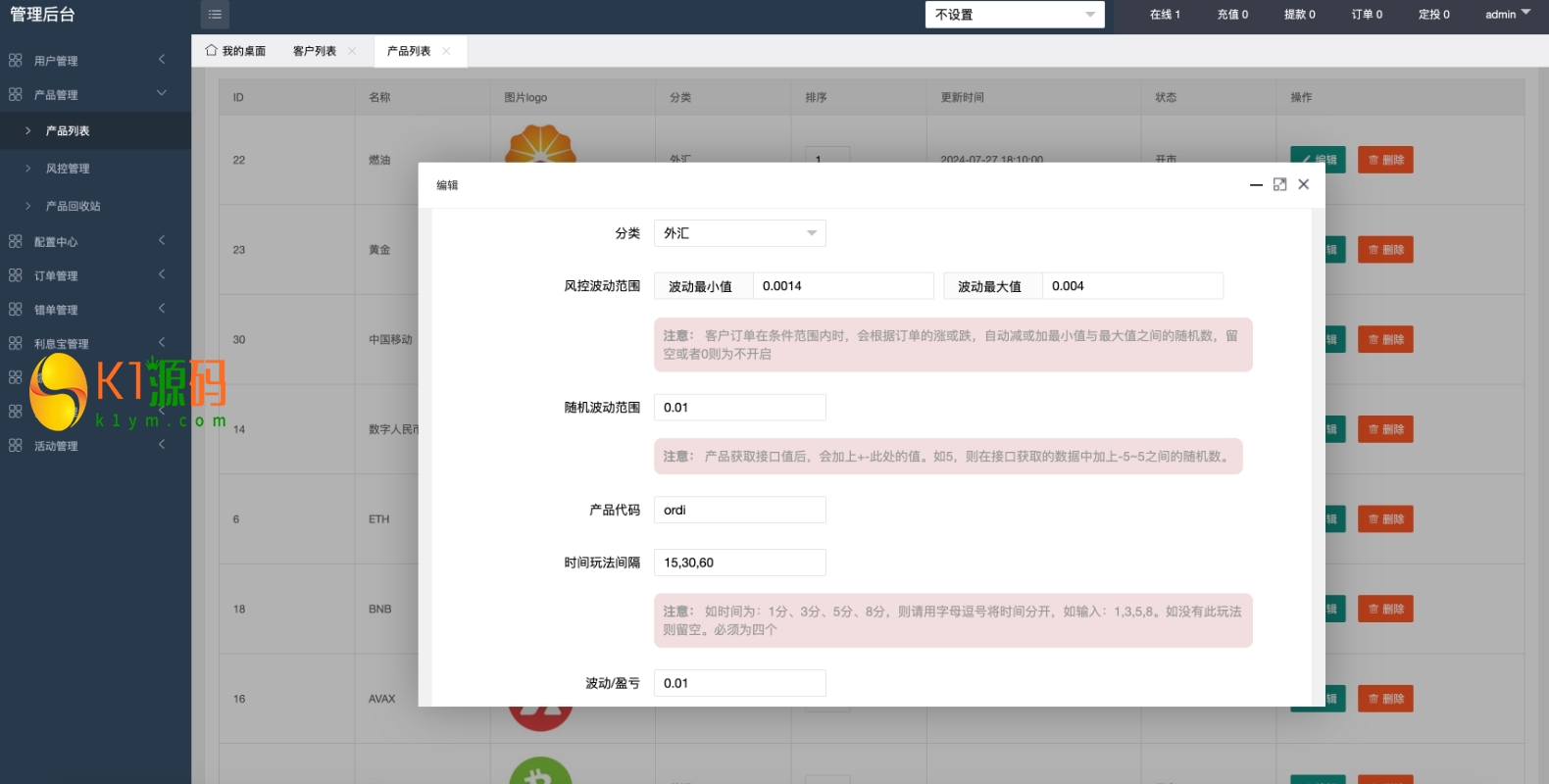Screen dimensions: 1549x784
Task: Switch to 我的桌面 tab
Action: [235, 51]
